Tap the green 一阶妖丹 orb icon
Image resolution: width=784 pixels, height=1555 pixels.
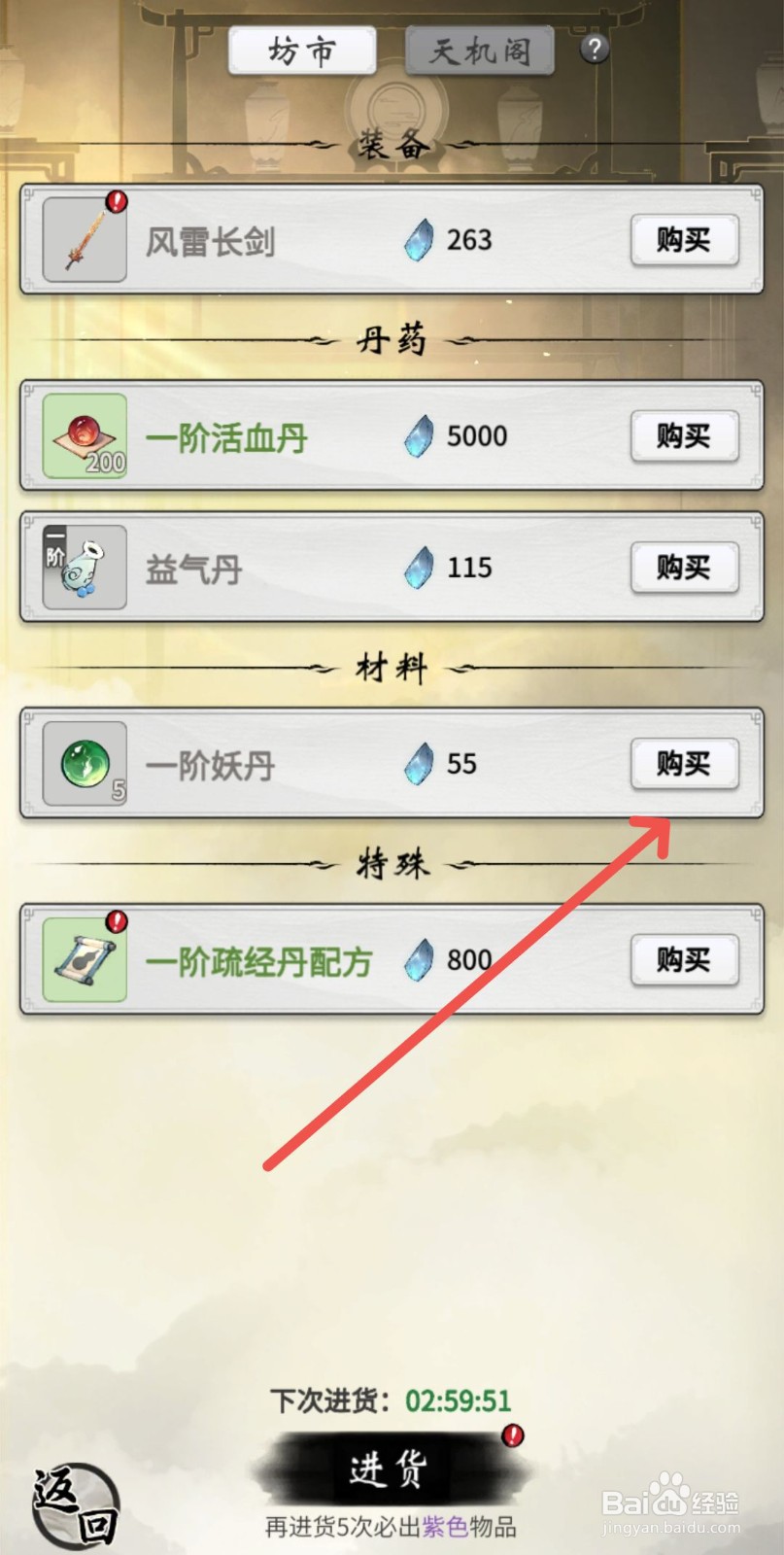pos(85,764)
